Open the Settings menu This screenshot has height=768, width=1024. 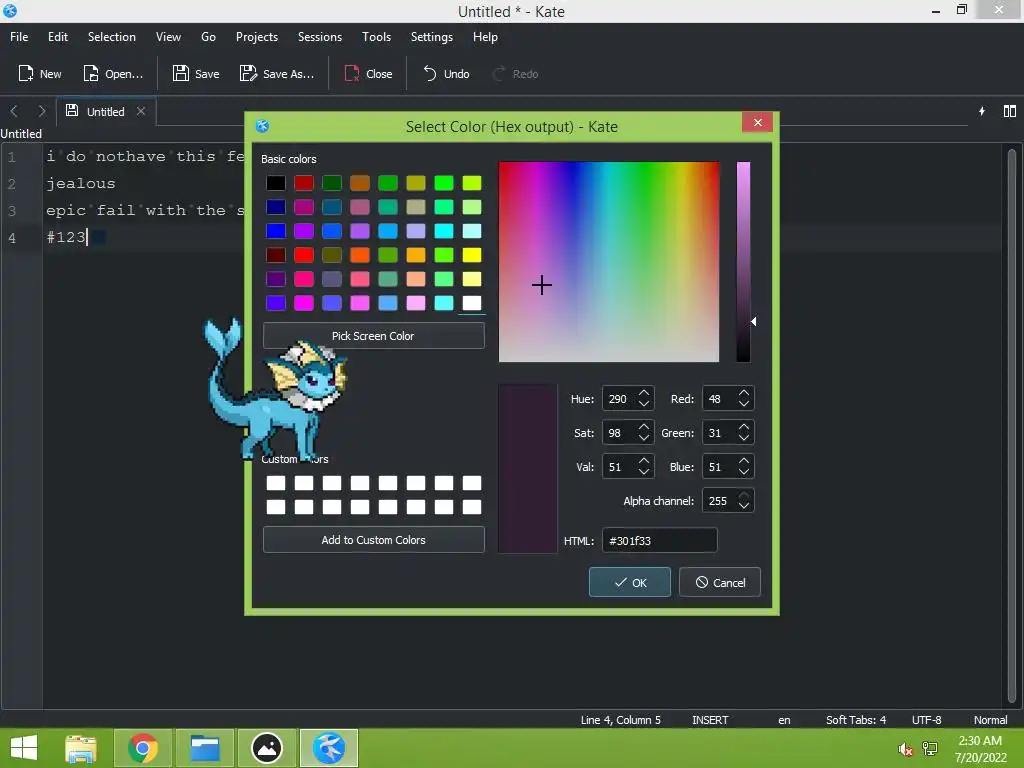(432, 37)
